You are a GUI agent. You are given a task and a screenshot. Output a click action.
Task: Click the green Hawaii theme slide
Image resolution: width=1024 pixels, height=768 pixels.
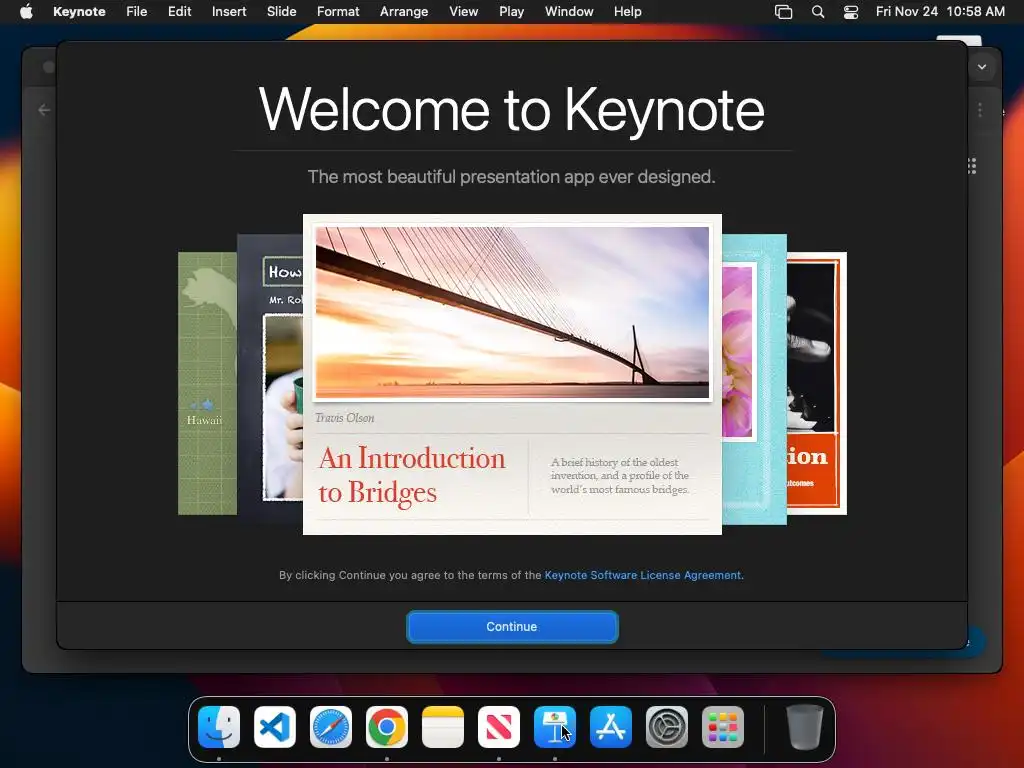(207, 383)
